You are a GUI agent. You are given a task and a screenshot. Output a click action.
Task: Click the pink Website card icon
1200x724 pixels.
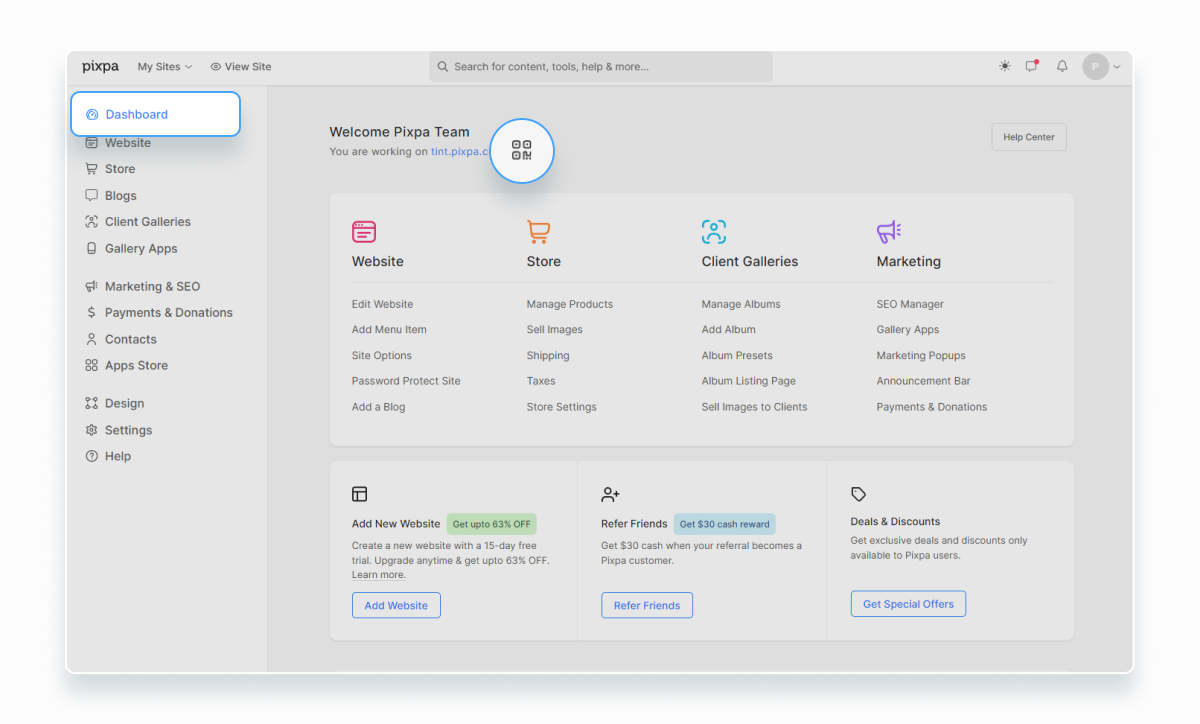(x=364, y=232)
